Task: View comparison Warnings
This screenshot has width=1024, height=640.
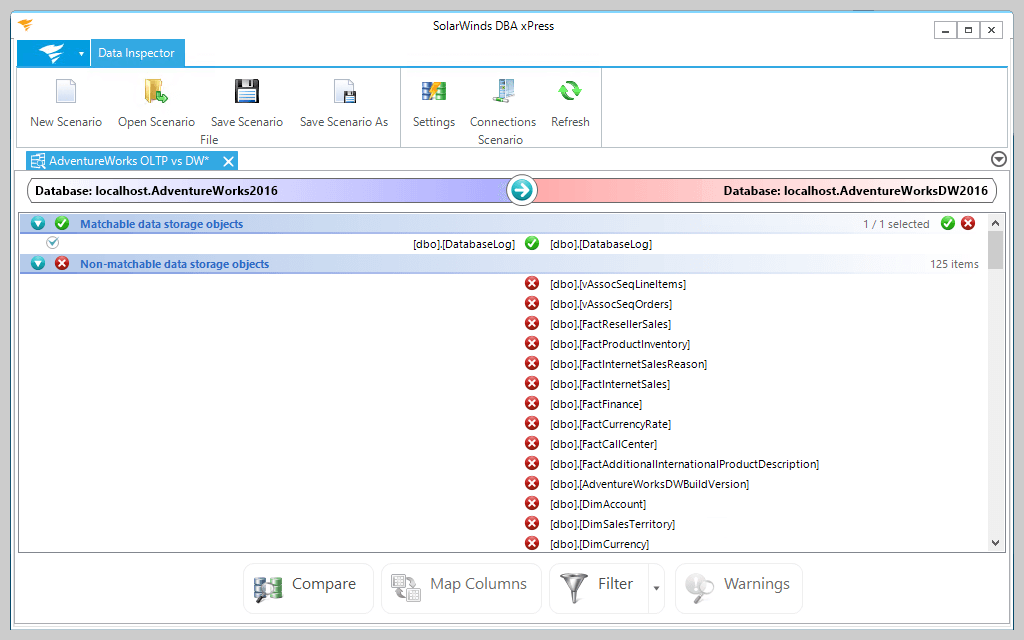Action: tap(738, 588)
